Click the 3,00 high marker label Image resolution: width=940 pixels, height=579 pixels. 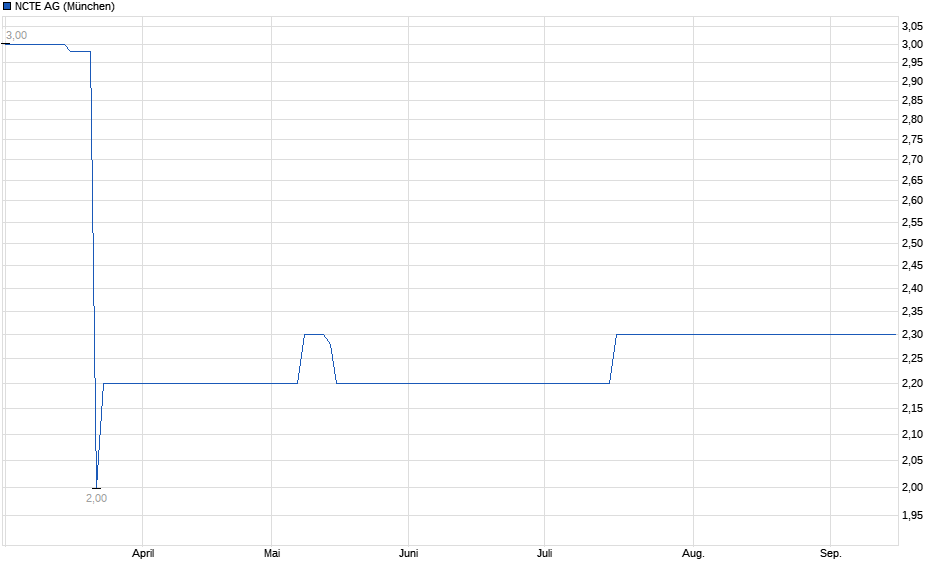pyautogui.click(x=16, y=35)
